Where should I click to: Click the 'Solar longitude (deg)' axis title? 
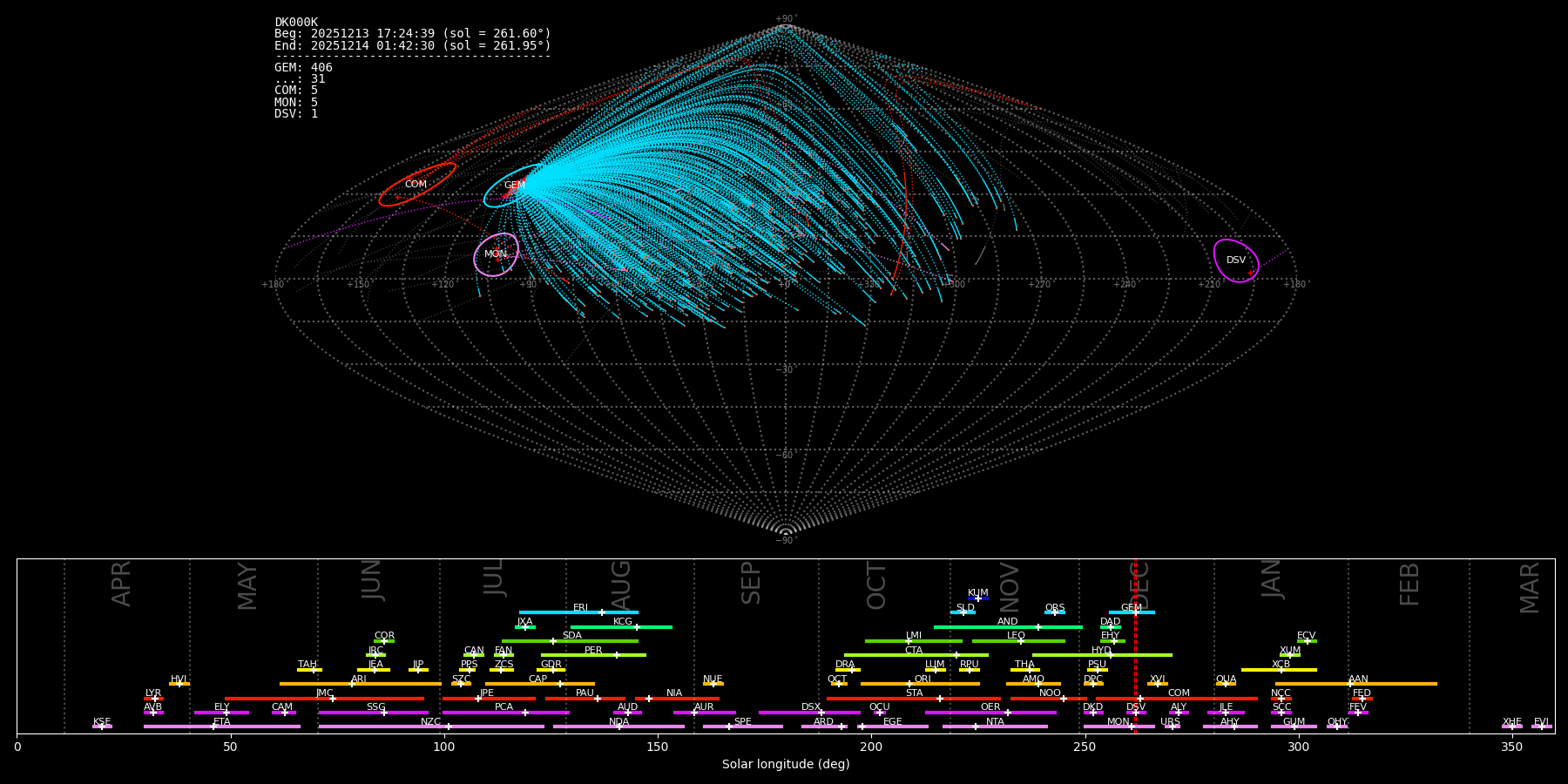(x=786, y=764)
